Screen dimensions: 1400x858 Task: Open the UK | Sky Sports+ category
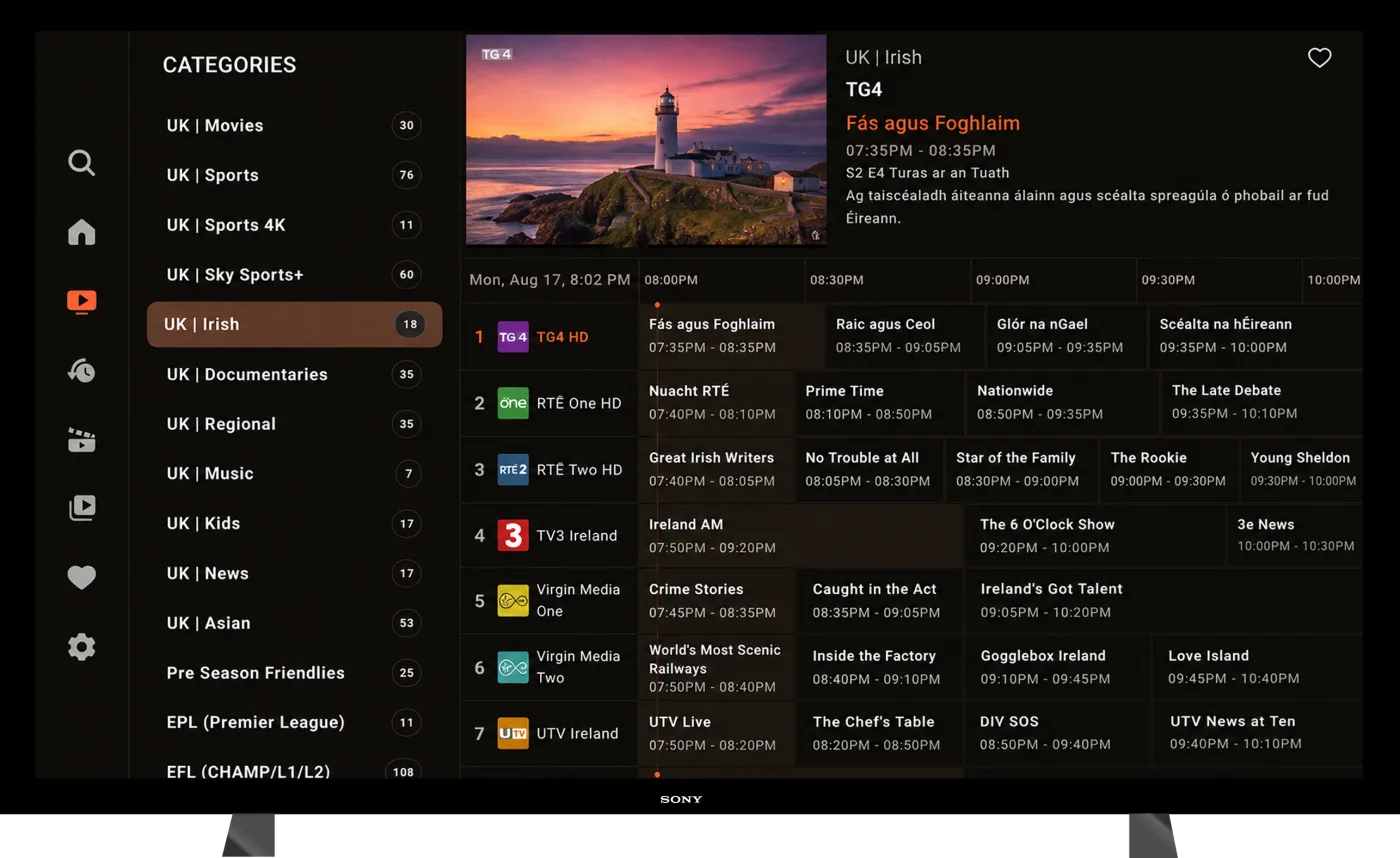(294, 275)
